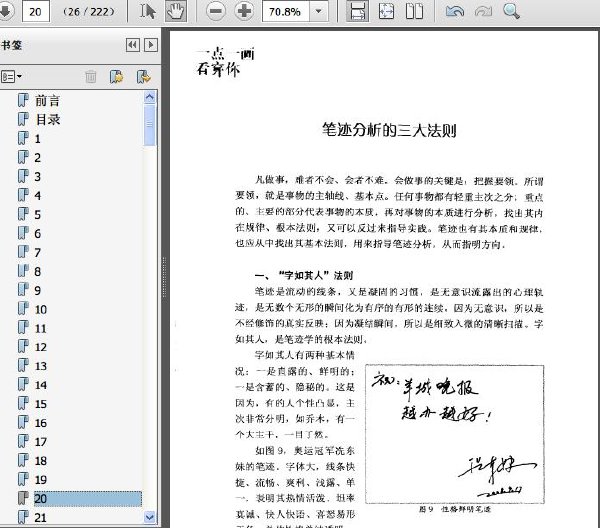Open the zoom level dropdown arrow
Image resolution: width=600 pixels, height=528 pixels.
[318, 12]
